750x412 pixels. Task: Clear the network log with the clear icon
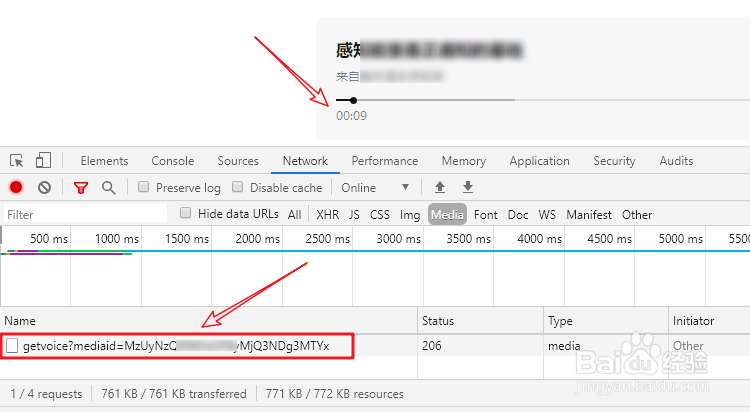44,187
